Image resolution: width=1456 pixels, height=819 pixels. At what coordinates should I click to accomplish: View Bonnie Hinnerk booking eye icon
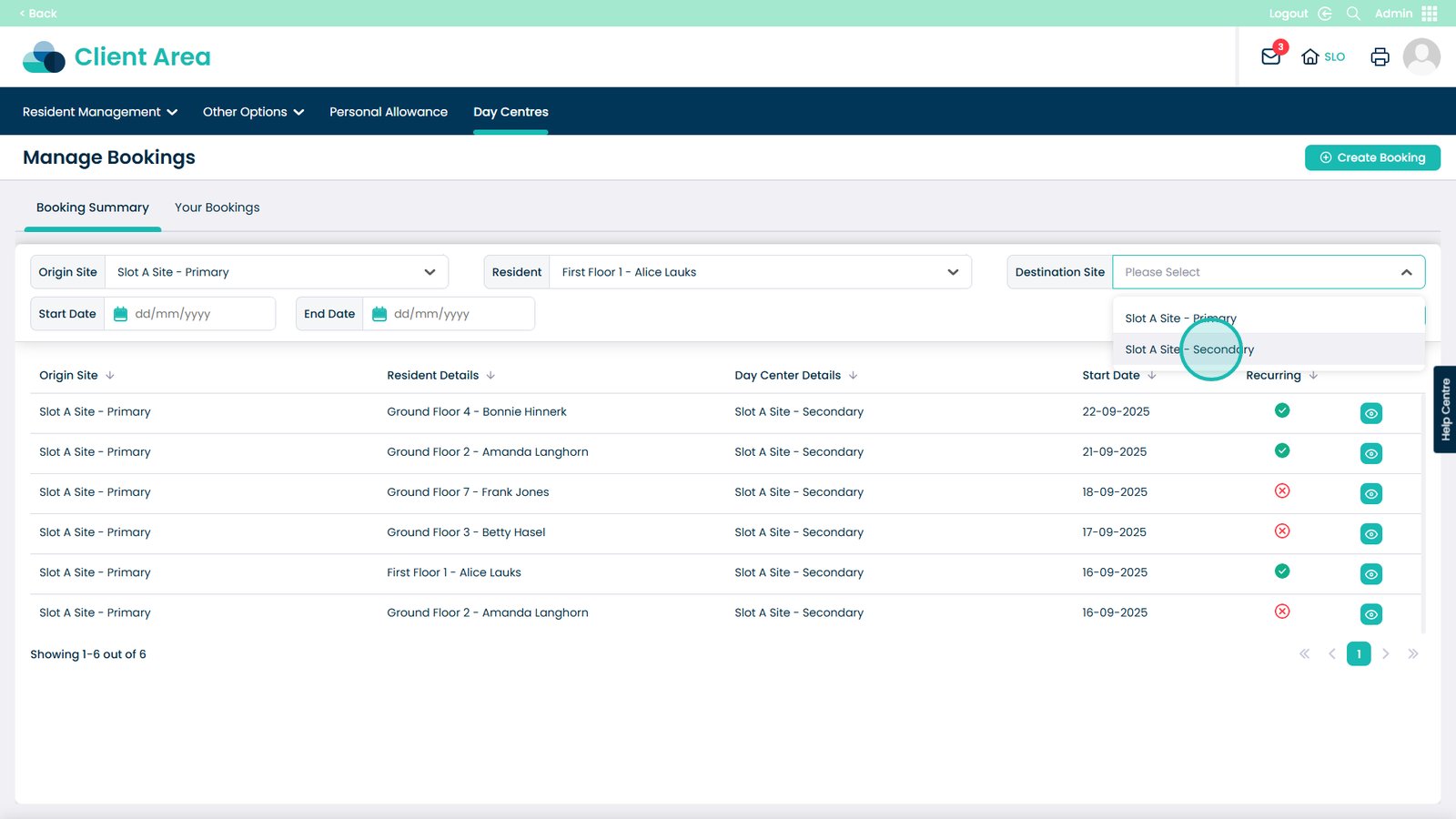pyautogui.click(x=1370, y=413)
